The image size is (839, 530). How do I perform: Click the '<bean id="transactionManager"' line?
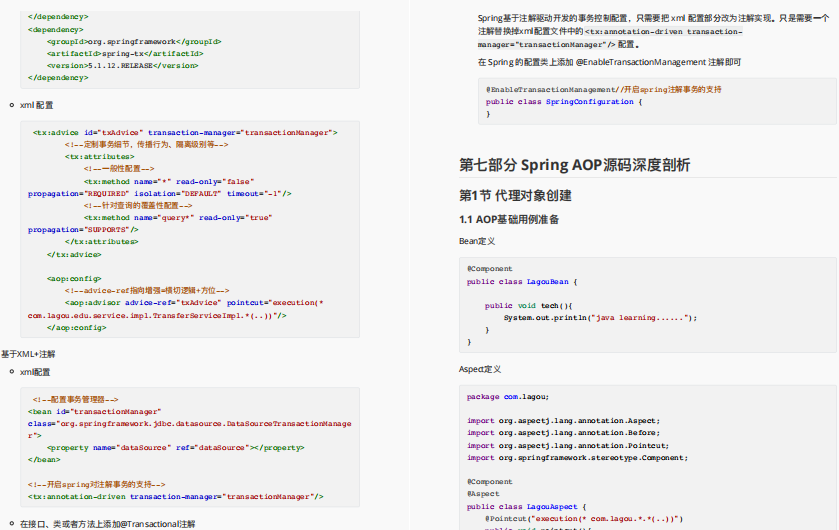point(95,411)
